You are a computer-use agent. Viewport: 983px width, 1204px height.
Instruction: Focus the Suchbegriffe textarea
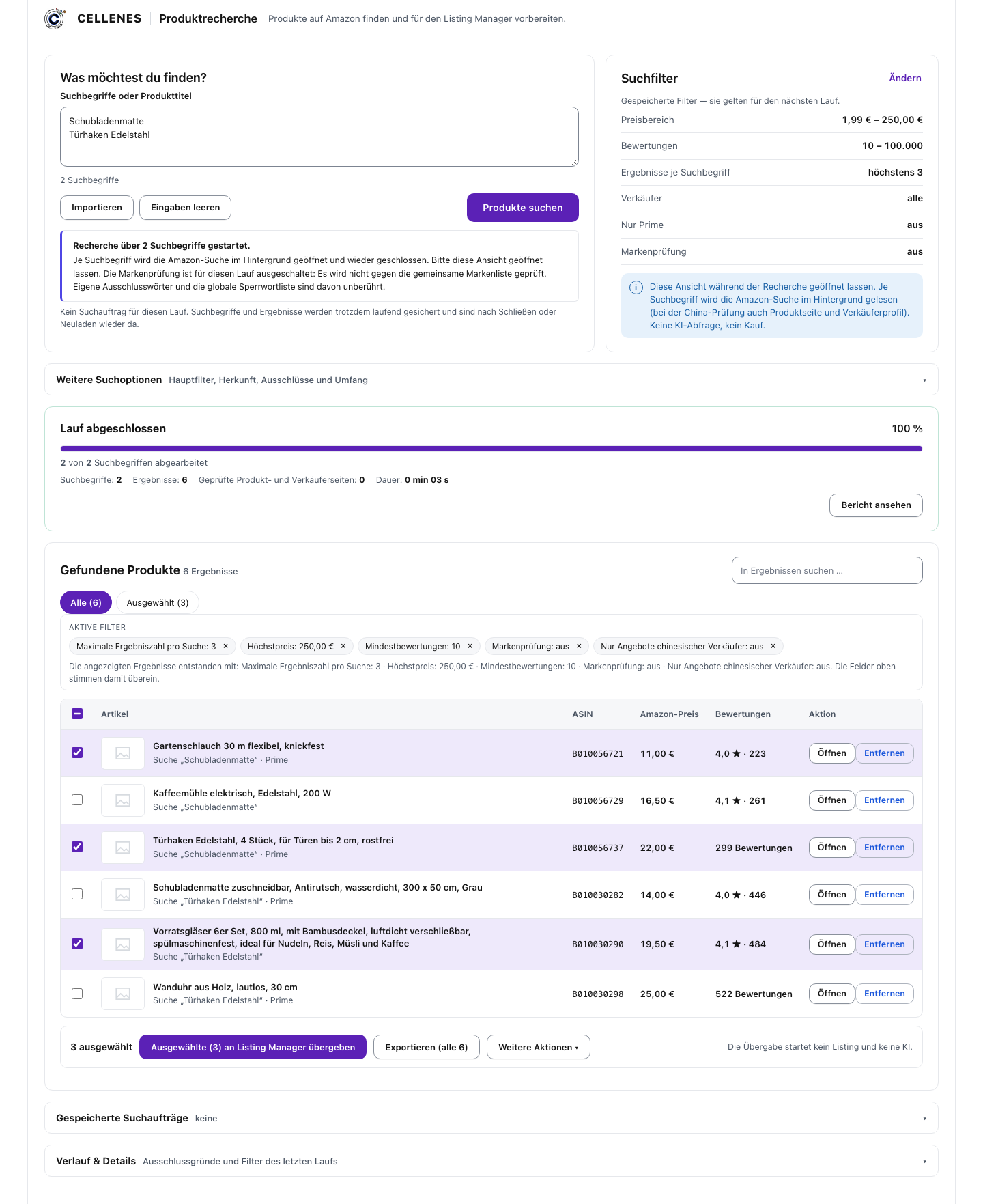pyautogui.click(x=319, y=137)
